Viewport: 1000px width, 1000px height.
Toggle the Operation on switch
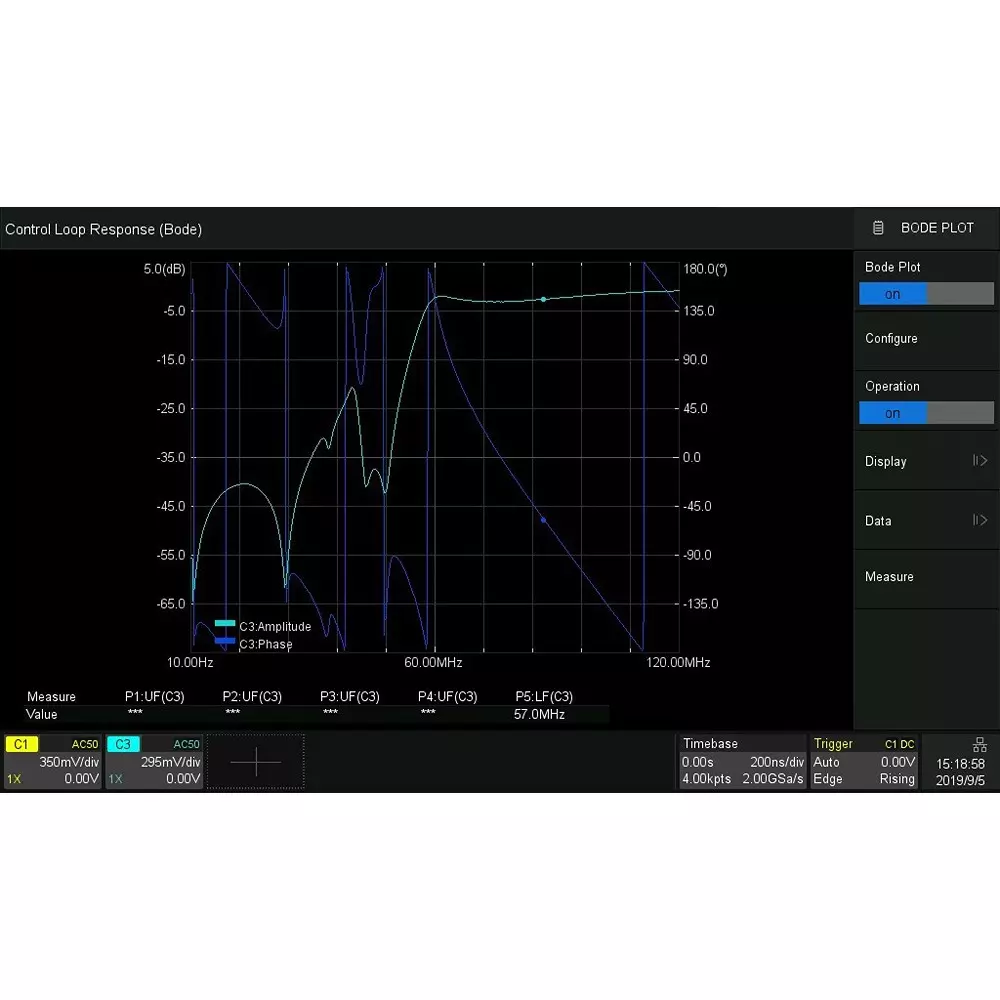(x=926, y=413)
